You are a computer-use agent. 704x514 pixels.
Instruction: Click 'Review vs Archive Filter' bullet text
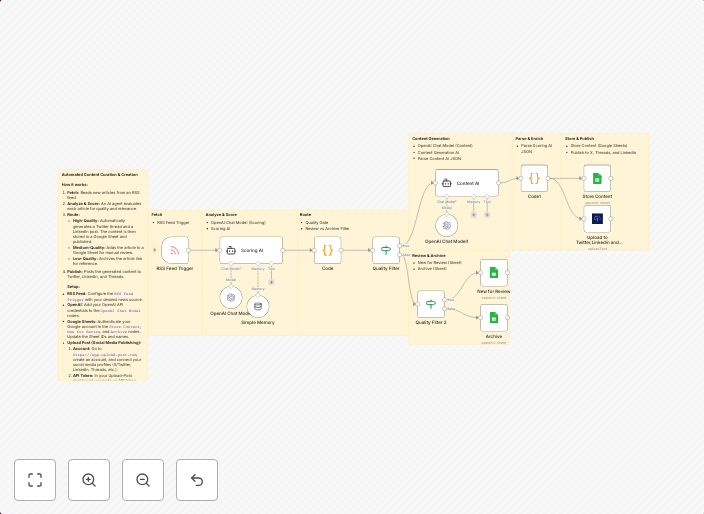(327, 228)
